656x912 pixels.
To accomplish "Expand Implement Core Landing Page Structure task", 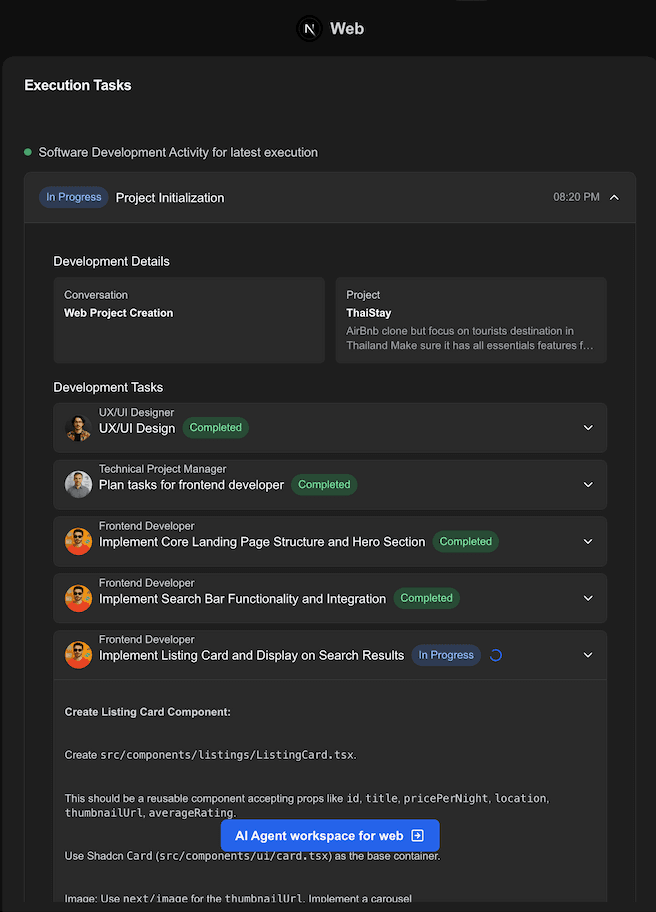I will (x=588, y=542).
